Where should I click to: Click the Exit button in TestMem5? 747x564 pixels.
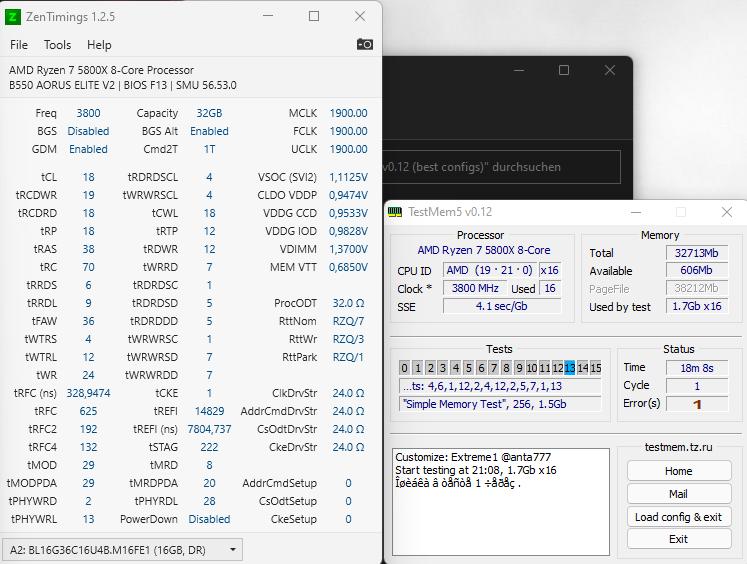[679, 539]
